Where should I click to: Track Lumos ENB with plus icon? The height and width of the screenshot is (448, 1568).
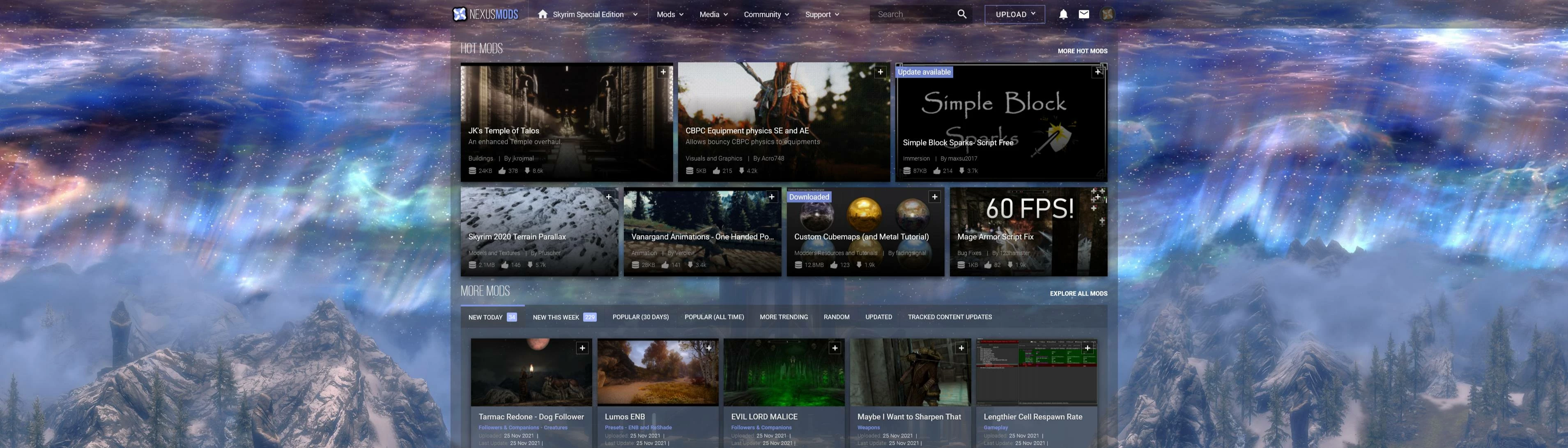[x=708, y=348]
